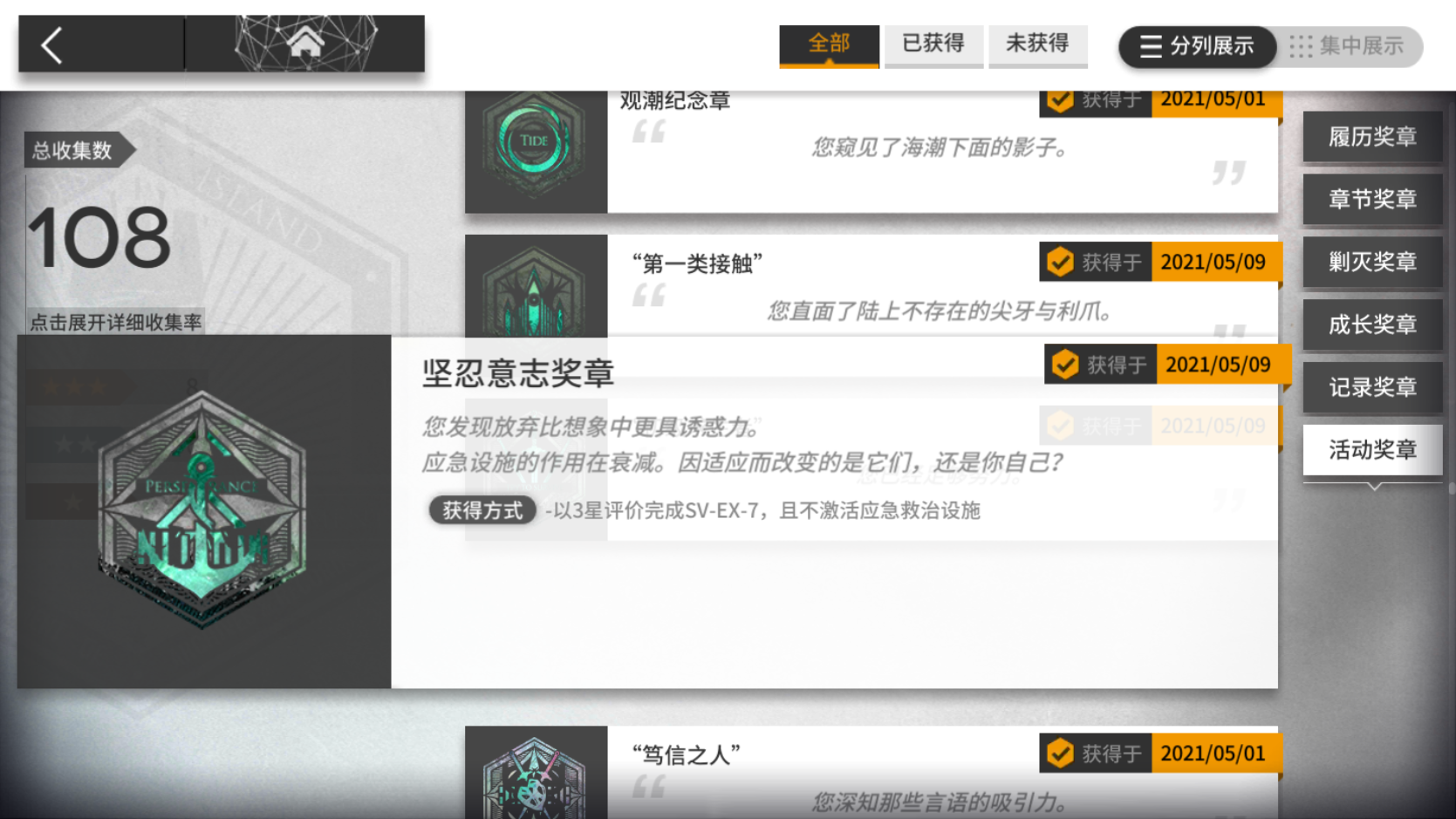Viewport: 1456px width, 819px height.
Task: Filter by 未获得 medals
Action: 1037,44
